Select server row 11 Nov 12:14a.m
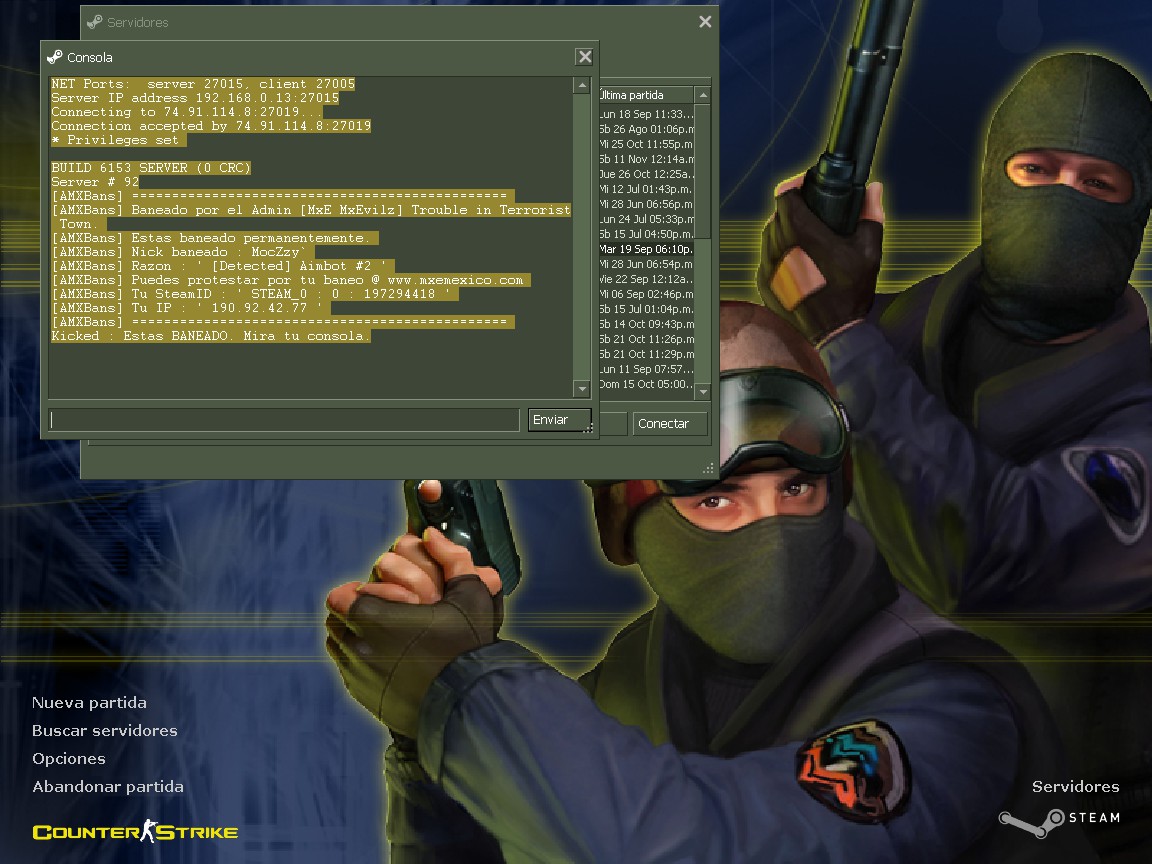1152x864 pixels. click(646, 159)
